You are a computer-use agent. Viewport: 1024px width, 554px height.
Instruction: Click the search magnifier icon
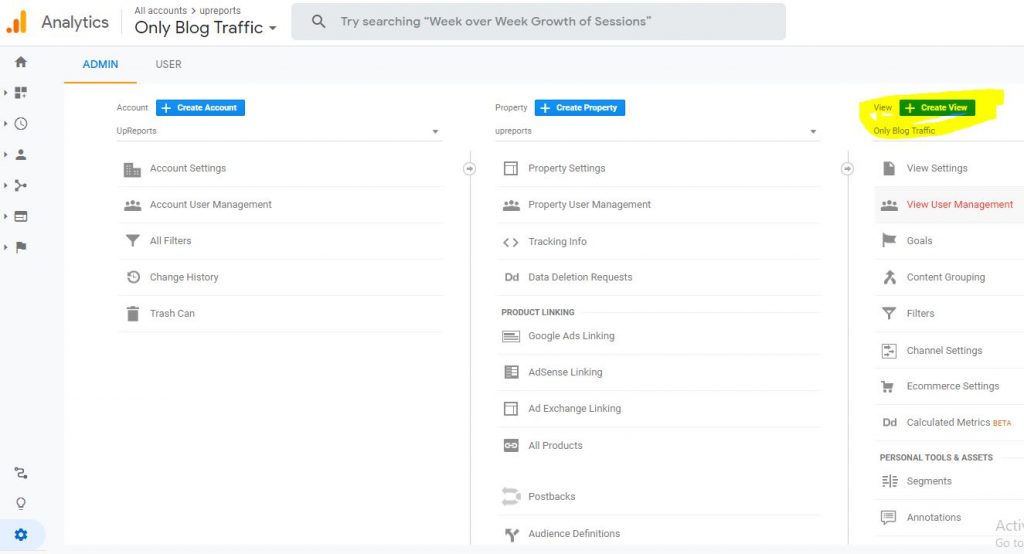(x=318, y=22)
